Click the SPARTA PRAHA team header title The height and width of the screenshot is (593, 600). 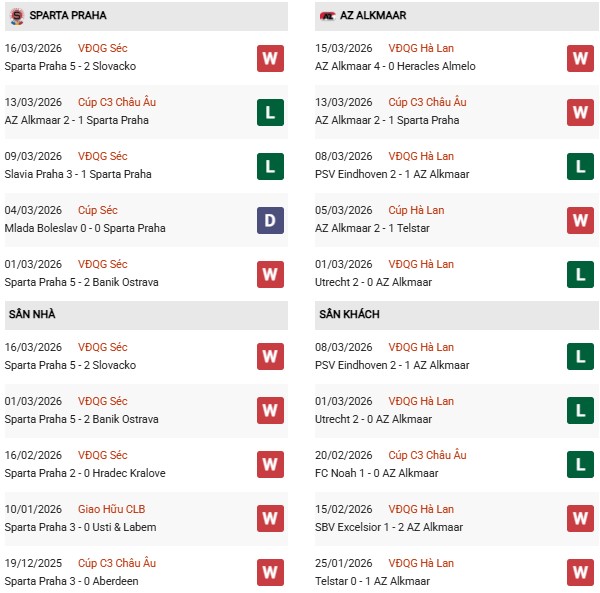pos(69,16)
